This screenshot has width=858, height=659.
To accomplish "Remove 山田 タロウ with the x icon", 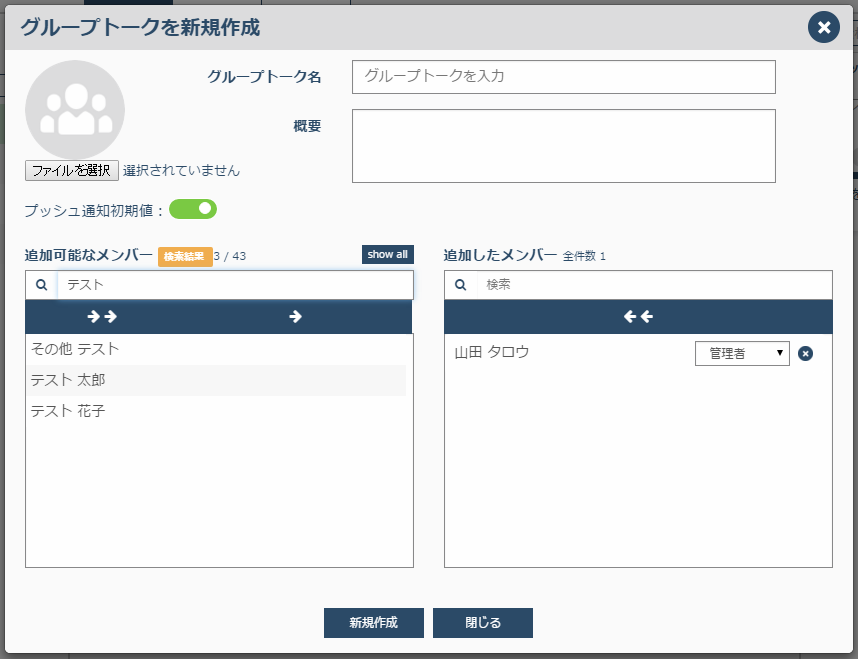I will point(805,354).
